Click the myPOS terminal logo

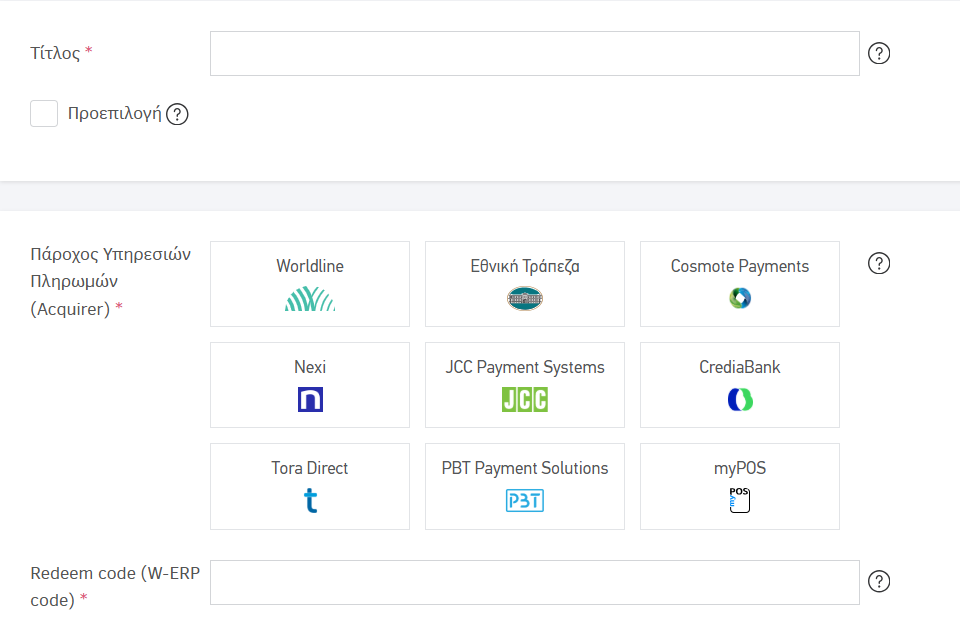click(x=740, y=500)
